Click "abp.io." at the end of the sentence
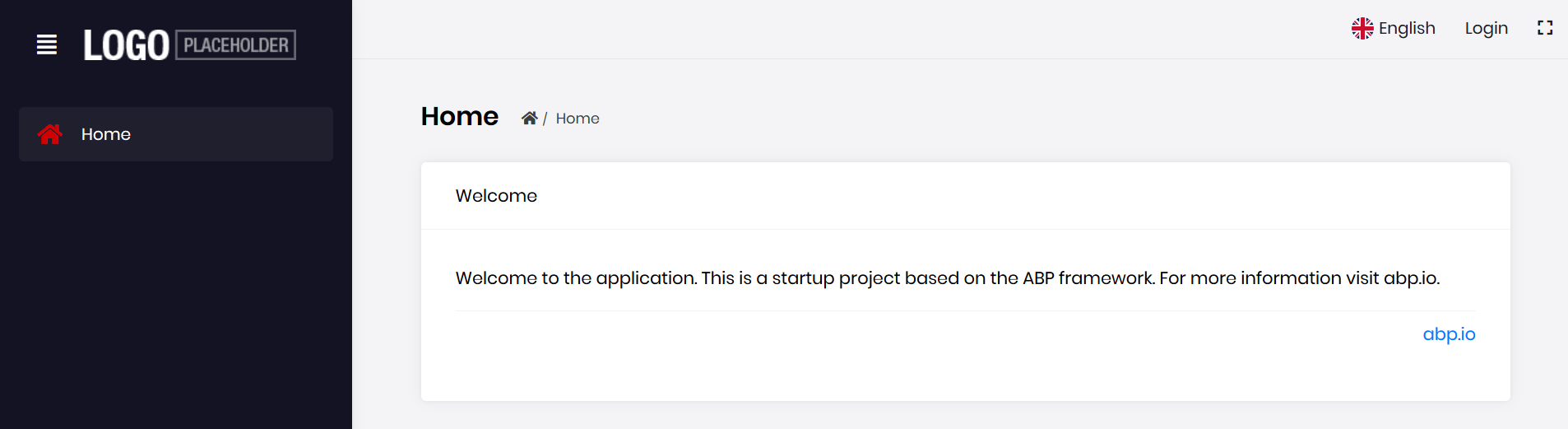 click(1412, 278)
